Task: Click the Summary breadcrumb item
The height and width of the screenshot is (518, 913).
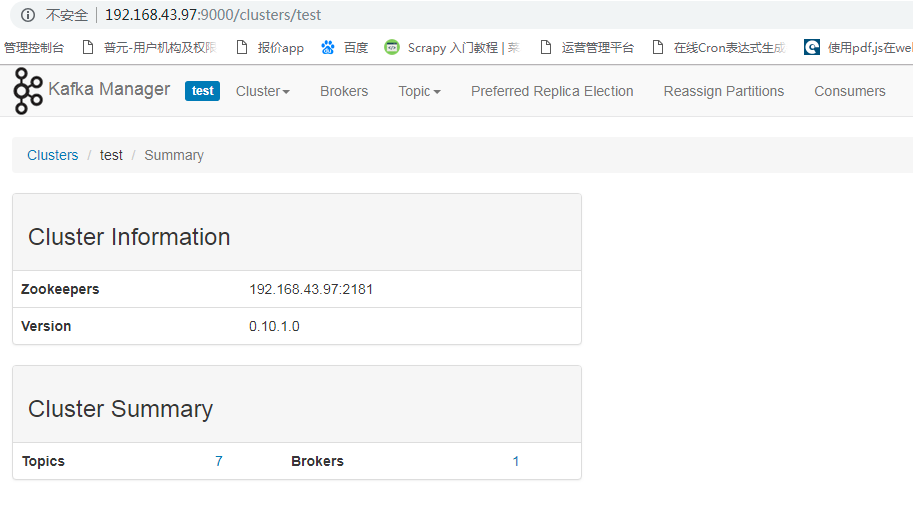Action: (x=174, y=155)
